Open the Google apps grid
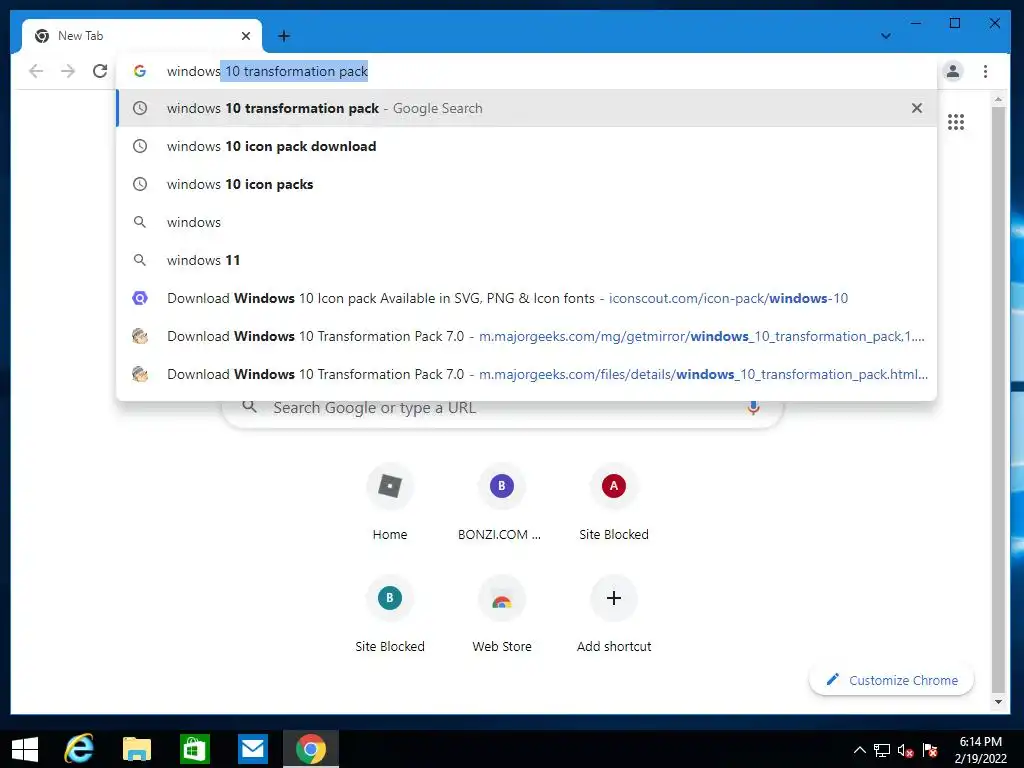1024x768 pixels. click(955, 121)
